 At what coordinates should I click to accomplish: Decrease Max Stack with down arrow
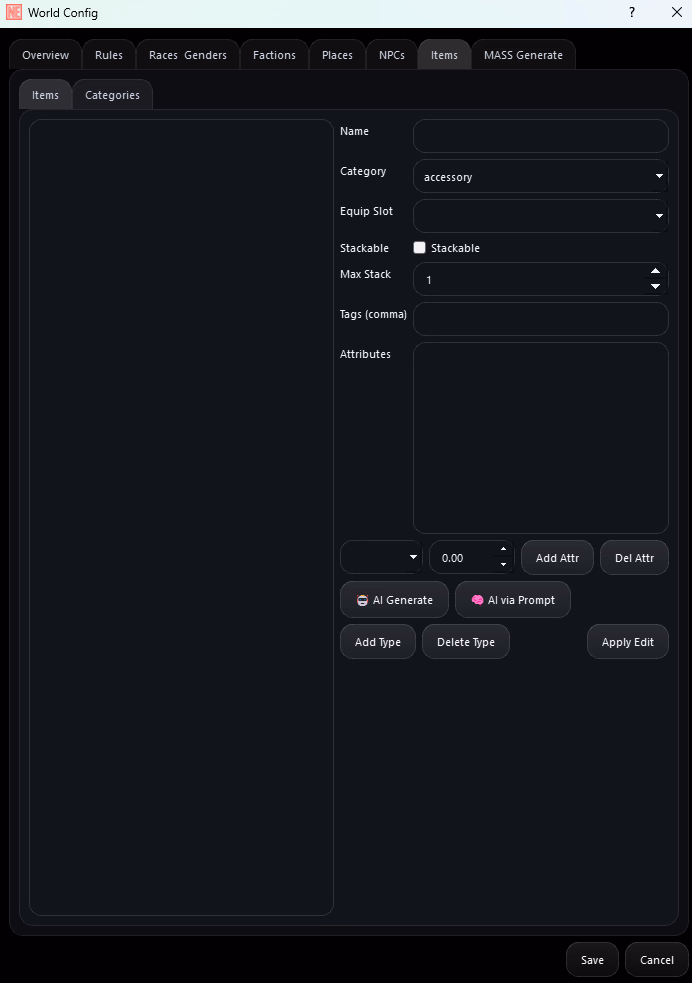(x=655, y=287)
